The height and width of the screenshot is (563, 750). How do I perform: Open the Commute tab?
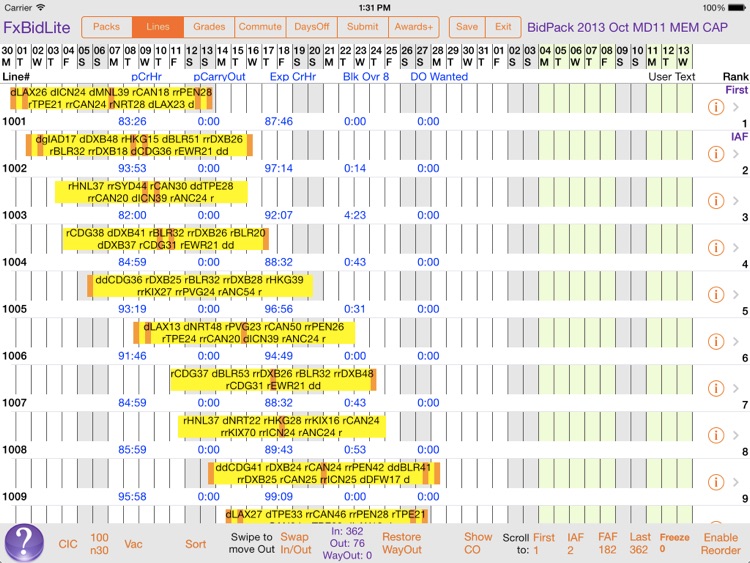point(260,27)
